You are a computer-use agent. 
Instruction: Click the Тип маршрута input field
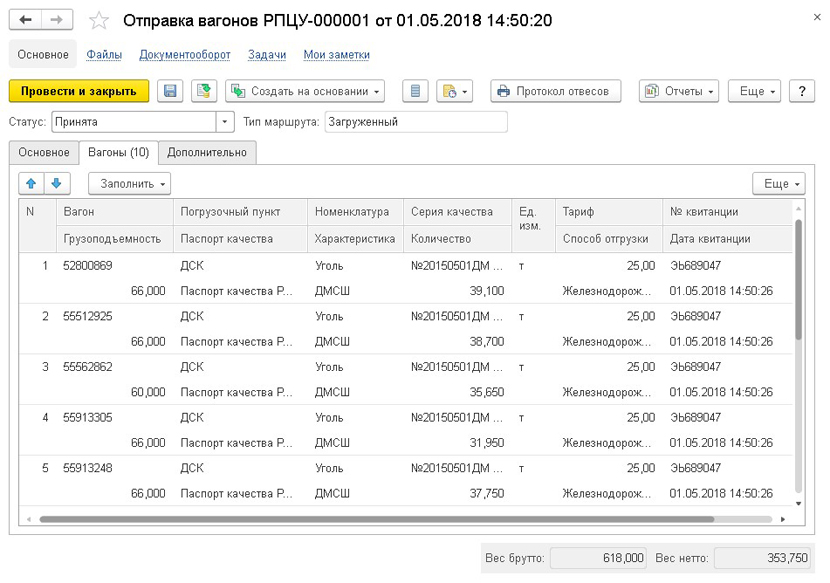pos(415,122)
